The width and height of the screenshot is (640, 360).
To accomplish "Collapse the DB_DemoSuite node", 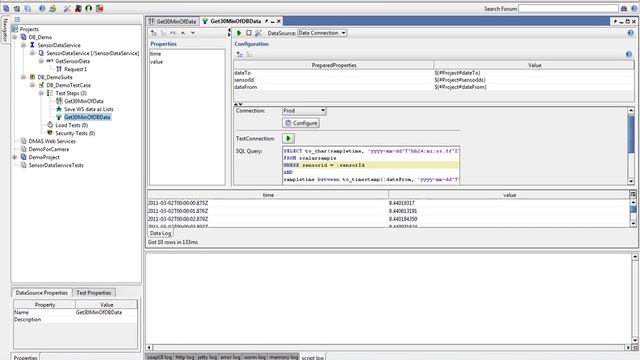I will [x=24, y=77].
